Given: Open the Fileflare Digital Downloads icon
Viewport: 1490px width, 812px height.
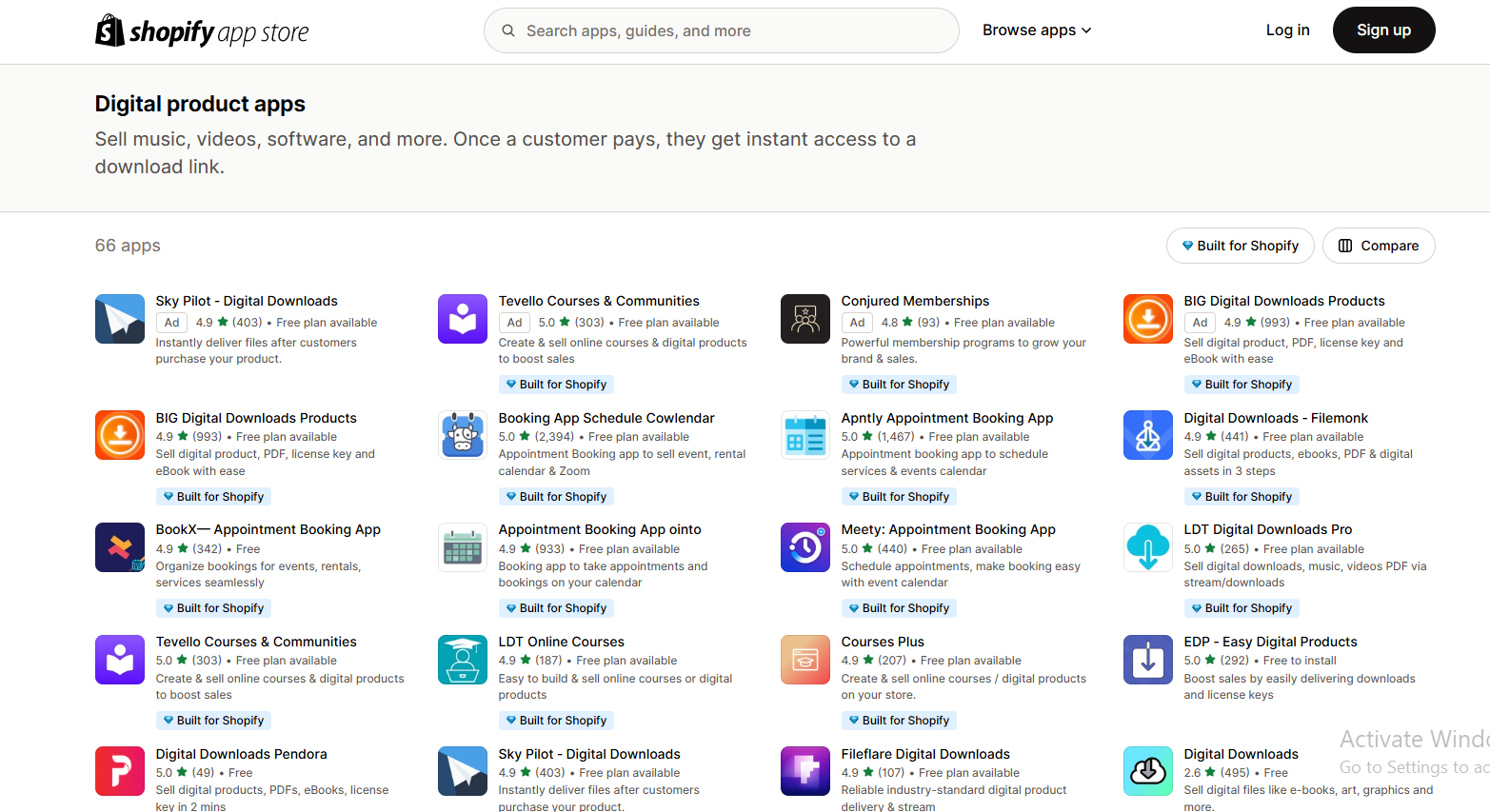Looking at the screenshot, I should click(805, 771).
